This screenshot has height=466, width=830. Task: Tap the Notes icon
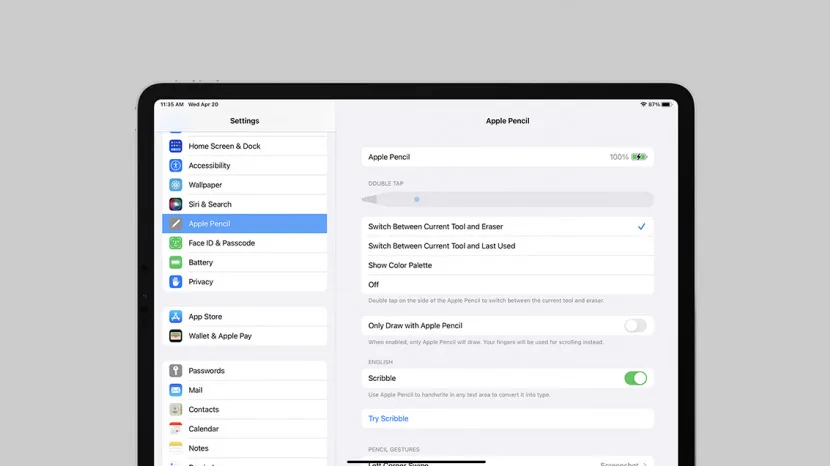pos(176,448)
